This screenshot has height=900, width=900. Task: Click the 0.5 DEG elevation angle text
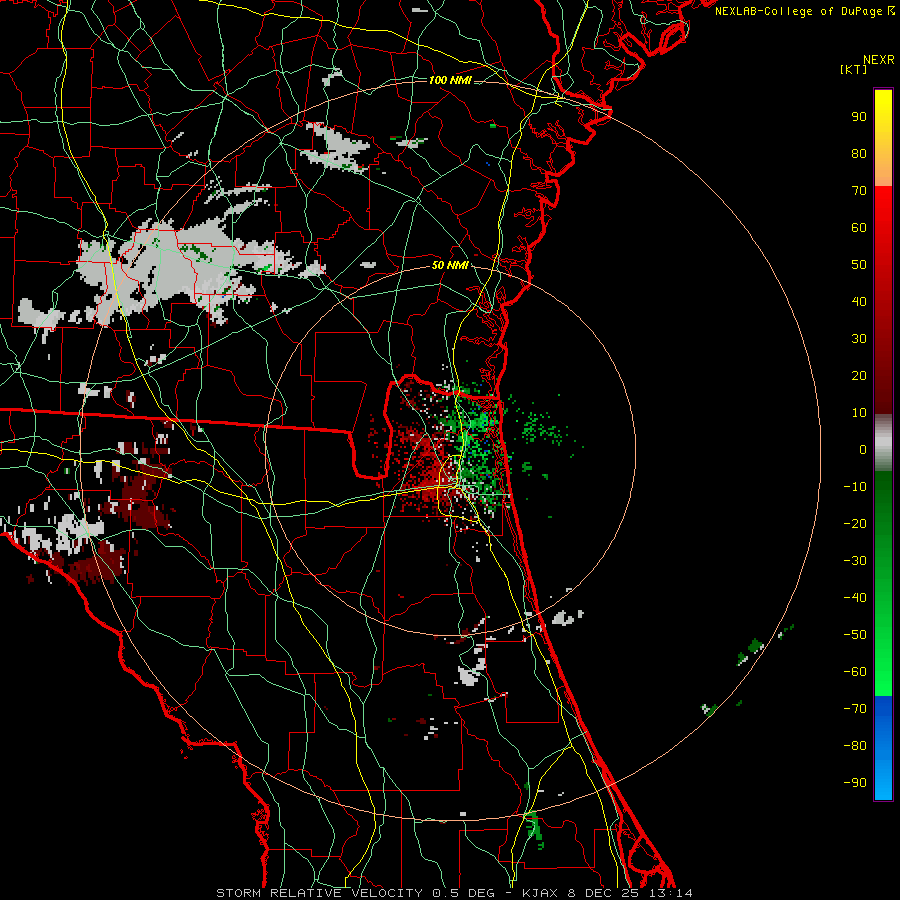tap(465, 893)
